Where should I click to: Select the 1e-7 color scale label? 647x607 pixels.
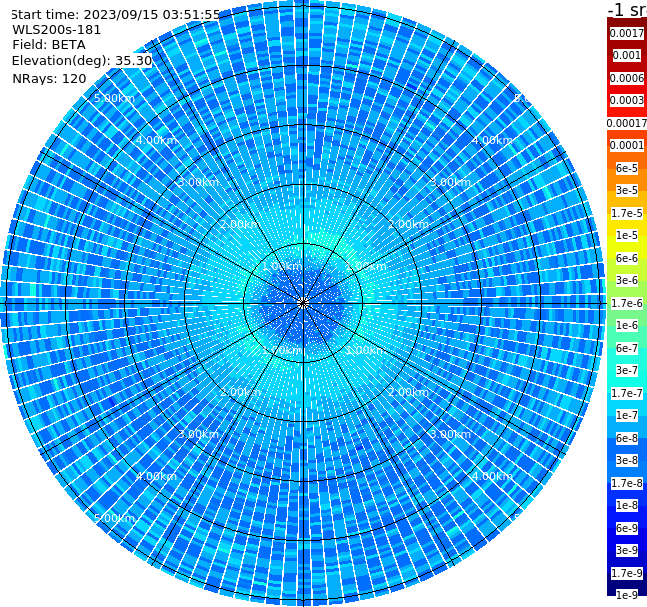coord(627,415)
